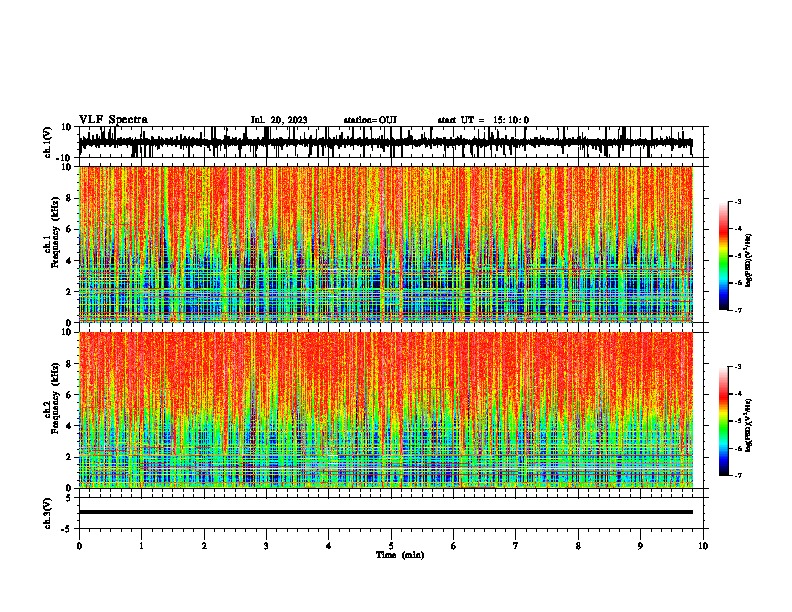Click the ch.2 color scale bar
The image size is (792, 612).
724,421
